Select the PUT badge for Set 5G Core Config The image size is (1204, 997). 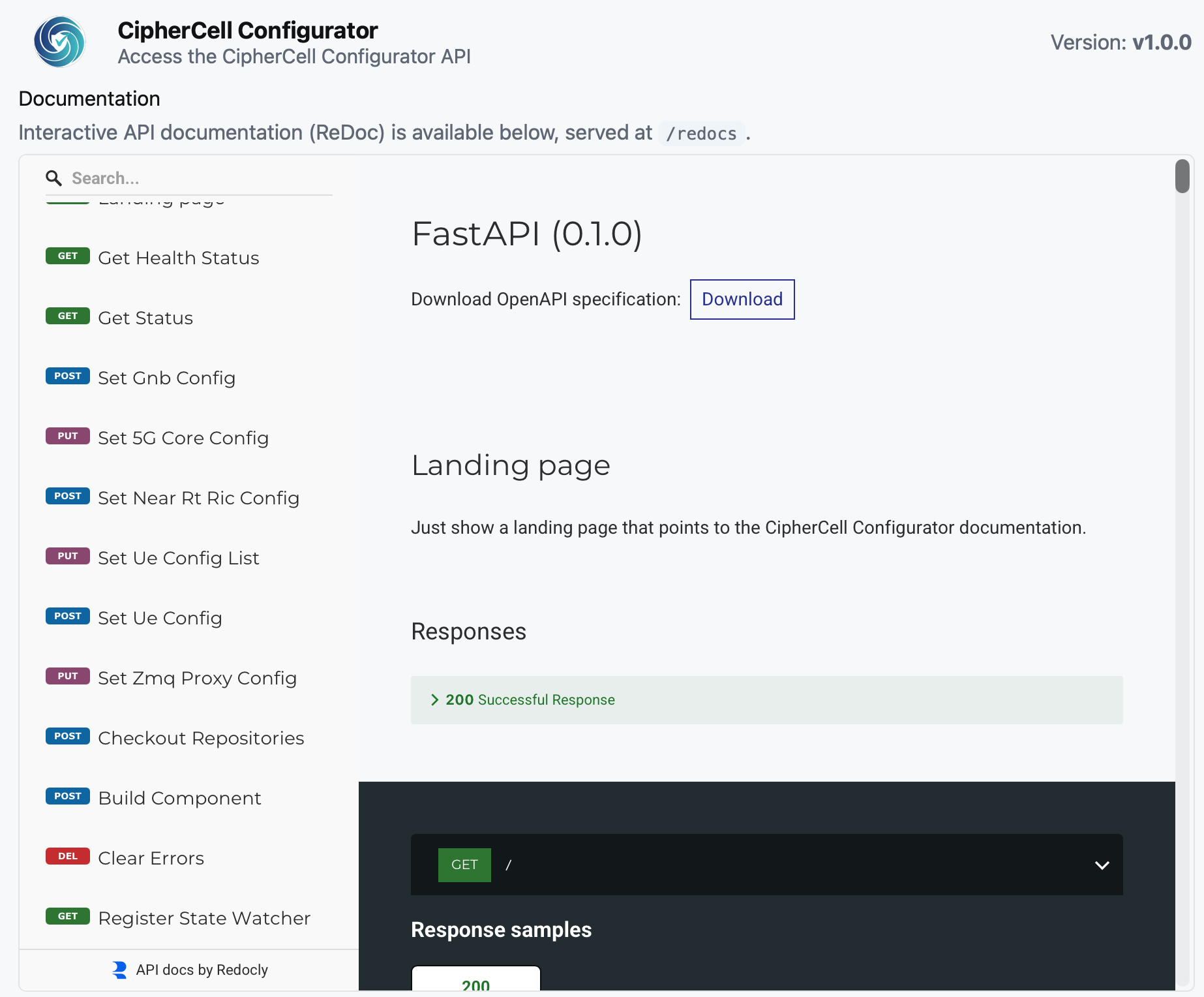pyautogui.click(x=67, y=436)
